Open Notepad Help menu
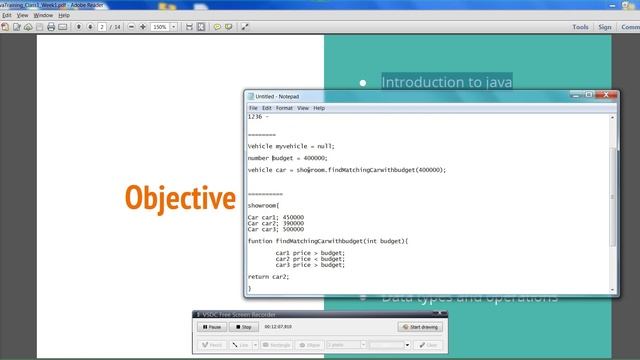The width and height of the screenshot is (640, 360). pos(319,108)
